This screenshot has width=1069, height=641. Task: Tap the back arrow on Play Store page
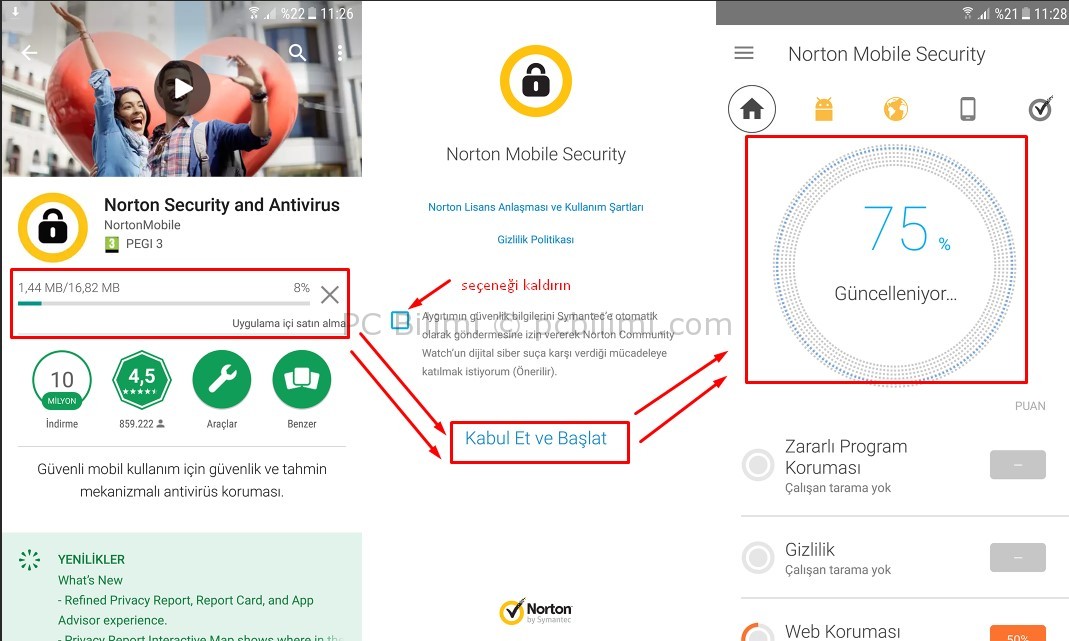coord(29,53)
